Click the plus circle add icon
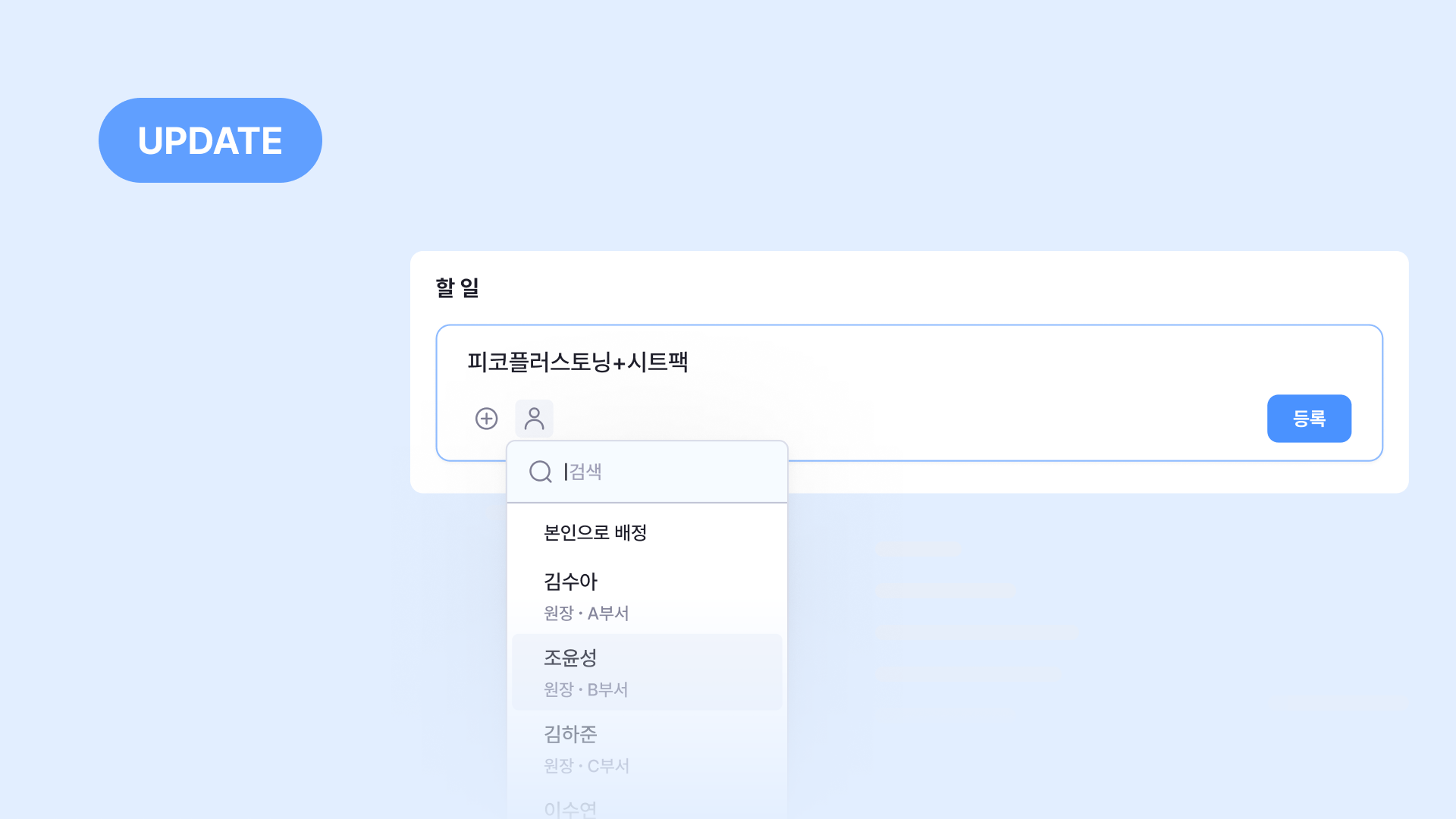Screen dimensions: 1456x819 486,419
